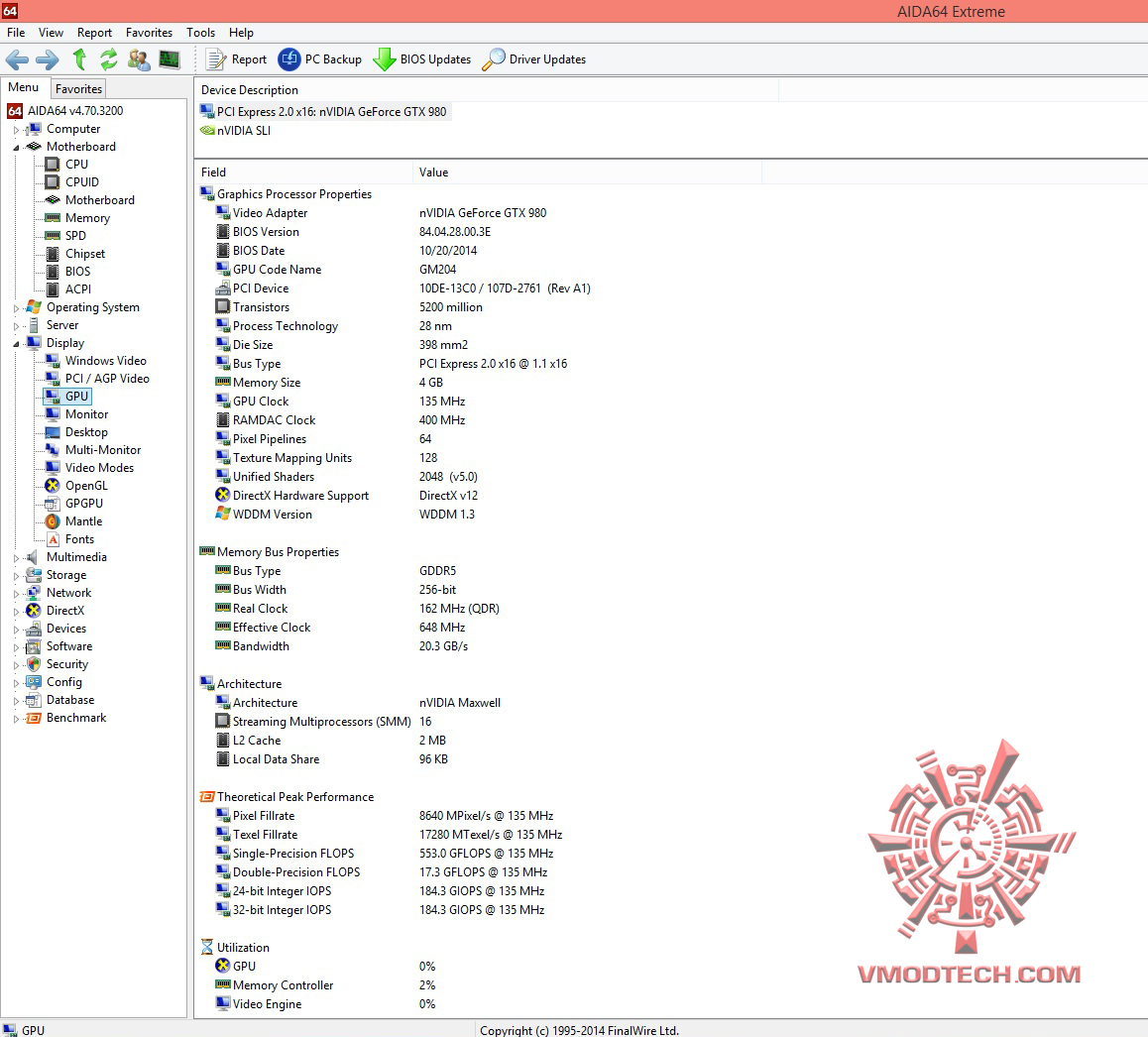Select CPU in the tree

pos(76,164)
